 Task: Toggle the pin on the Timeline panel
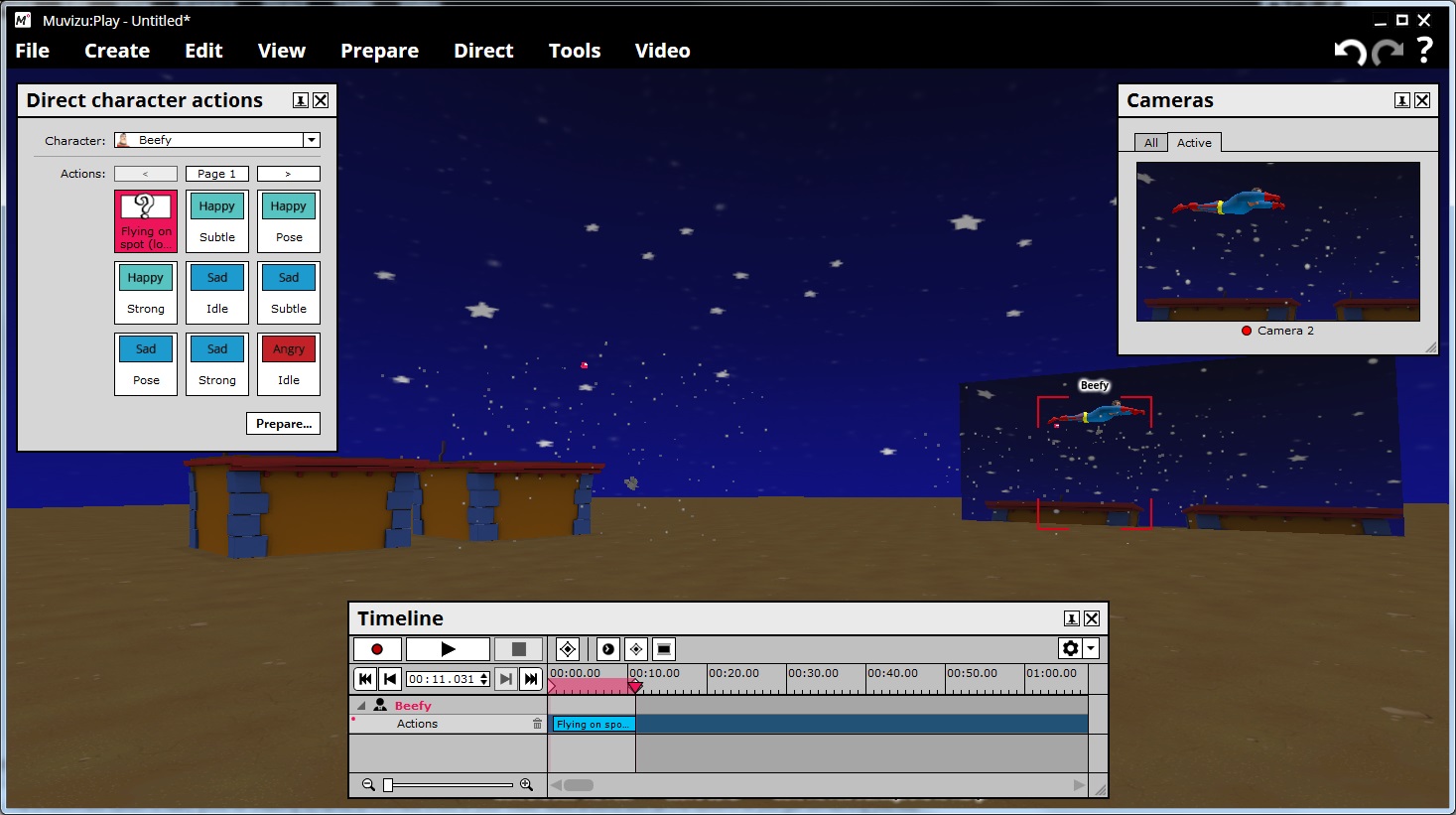pos(1071,618)
